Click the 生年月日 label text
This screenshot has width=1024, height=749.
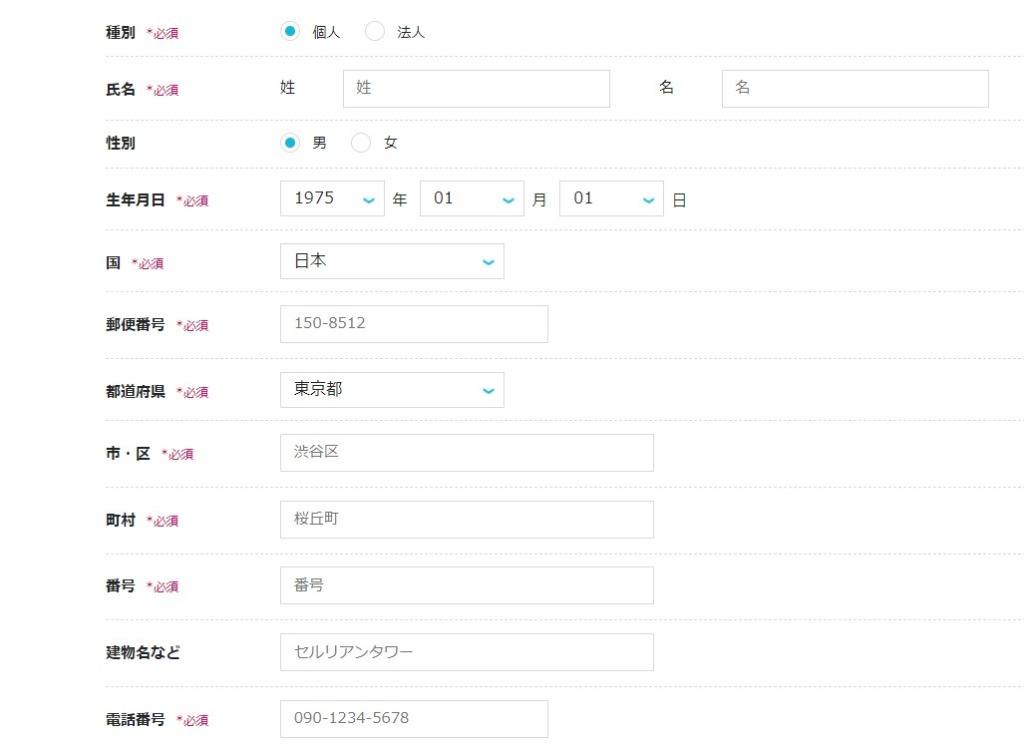(x=135, y=200)
